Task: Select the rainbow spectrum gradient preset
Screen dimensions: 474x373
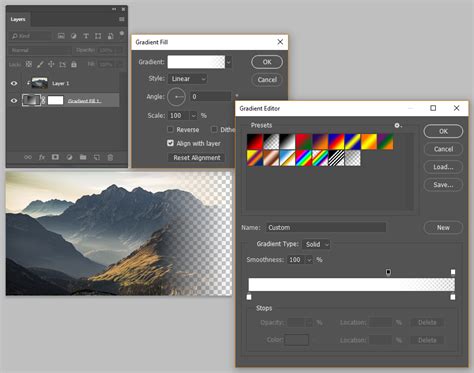Action: [x=304, y=158]
